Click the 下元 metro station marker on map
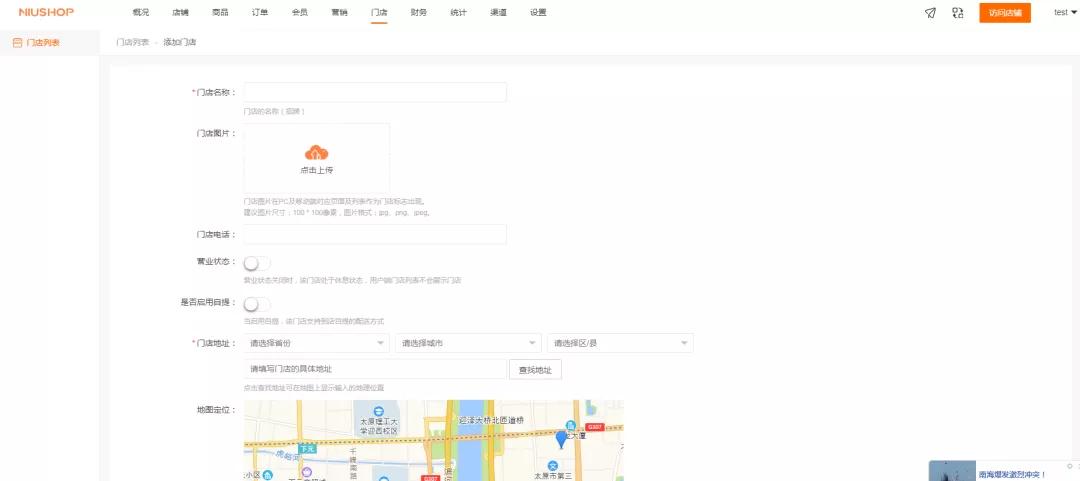Screen dimensions: 1080x481 click(x=305, y=449)
